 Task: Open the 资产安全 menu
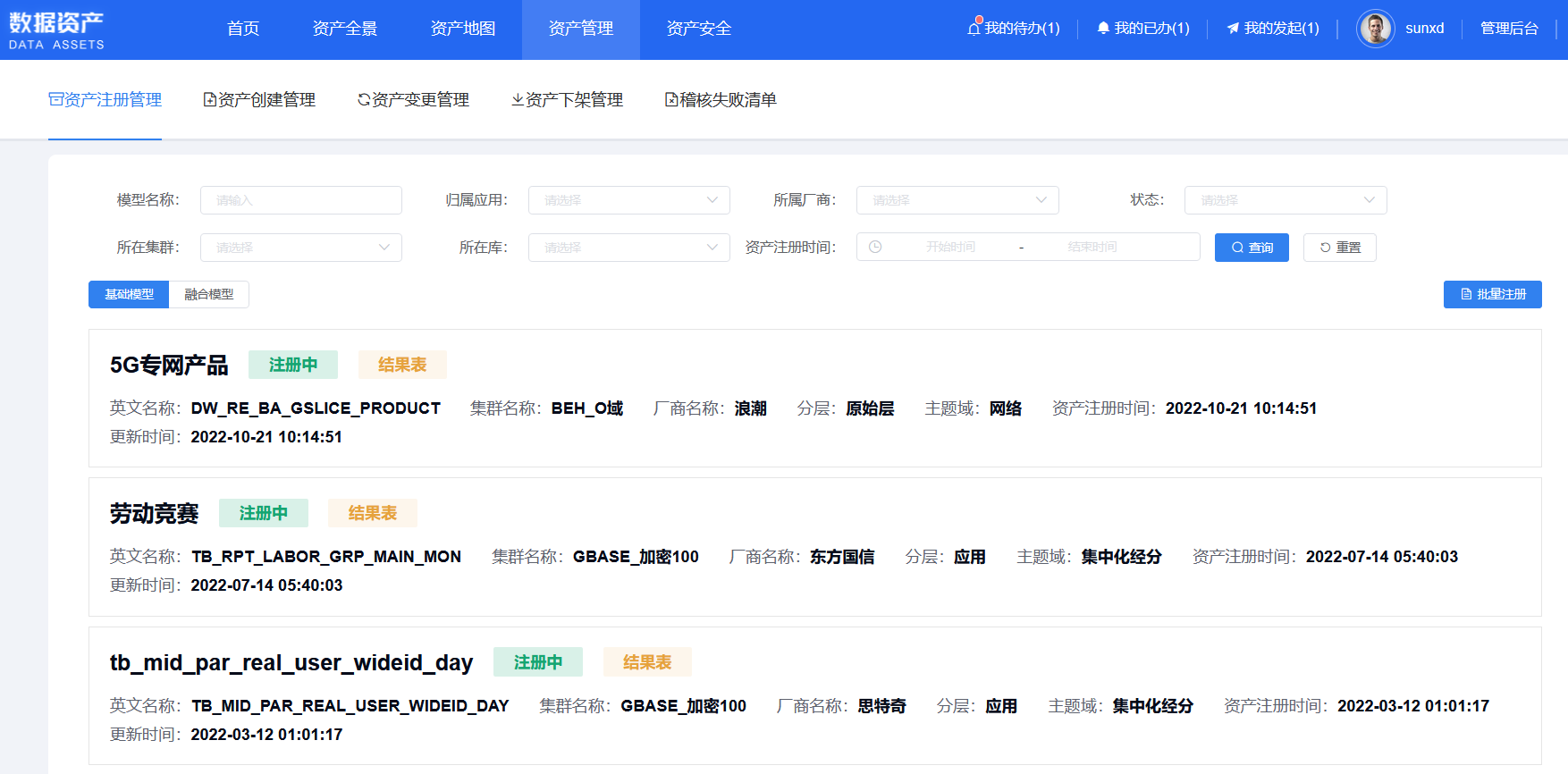click(699, 29)
